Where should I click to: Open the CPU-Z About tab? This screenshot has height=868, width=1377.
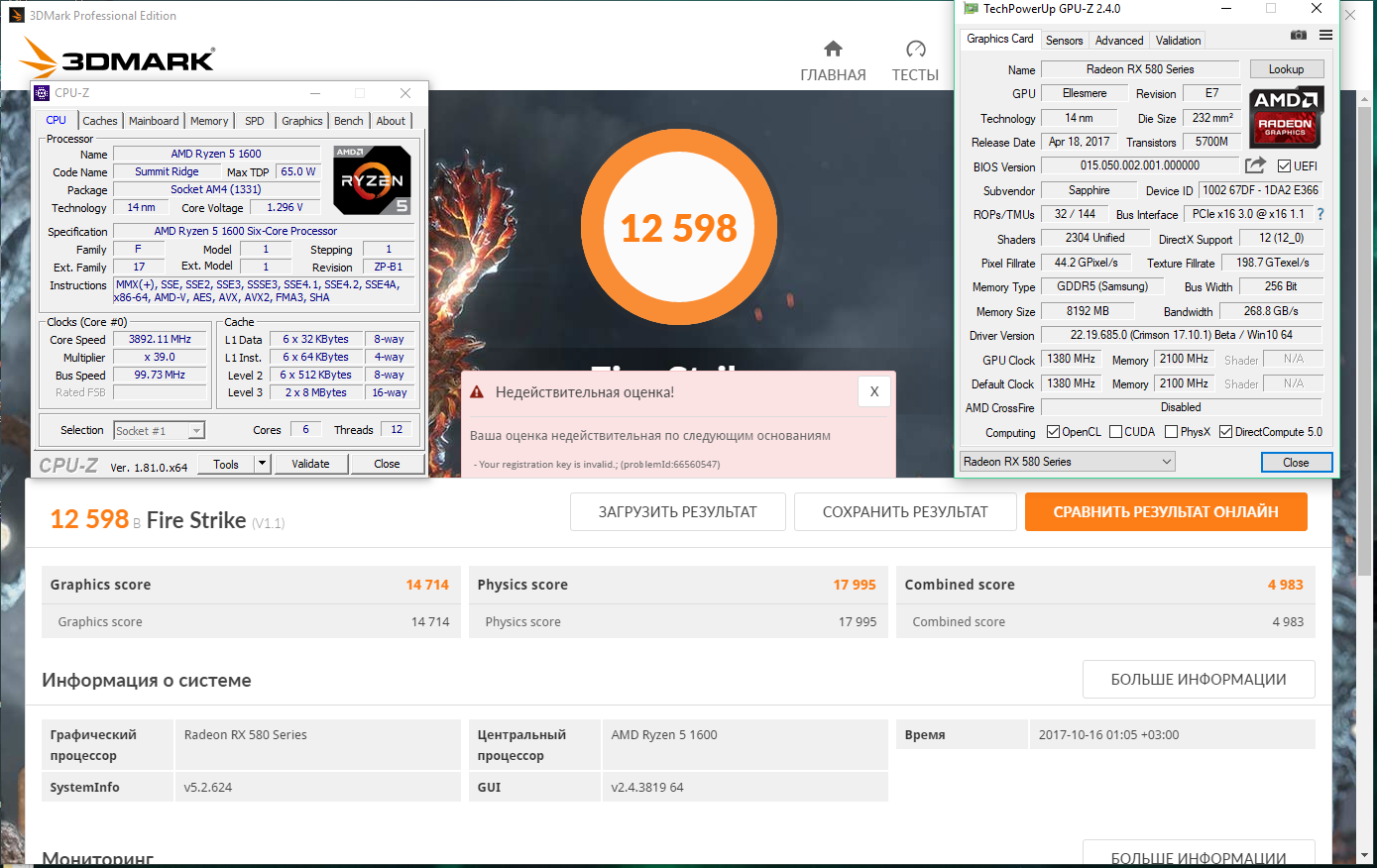coord(391,121)
